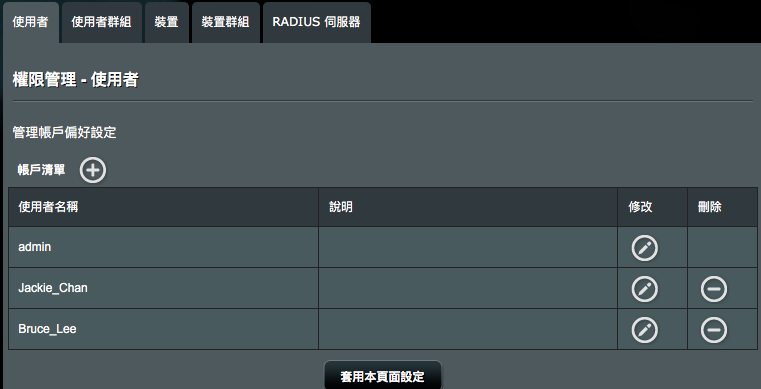Delete the Bruce_Lee account

pyautogui.click(x=714, y=330)
